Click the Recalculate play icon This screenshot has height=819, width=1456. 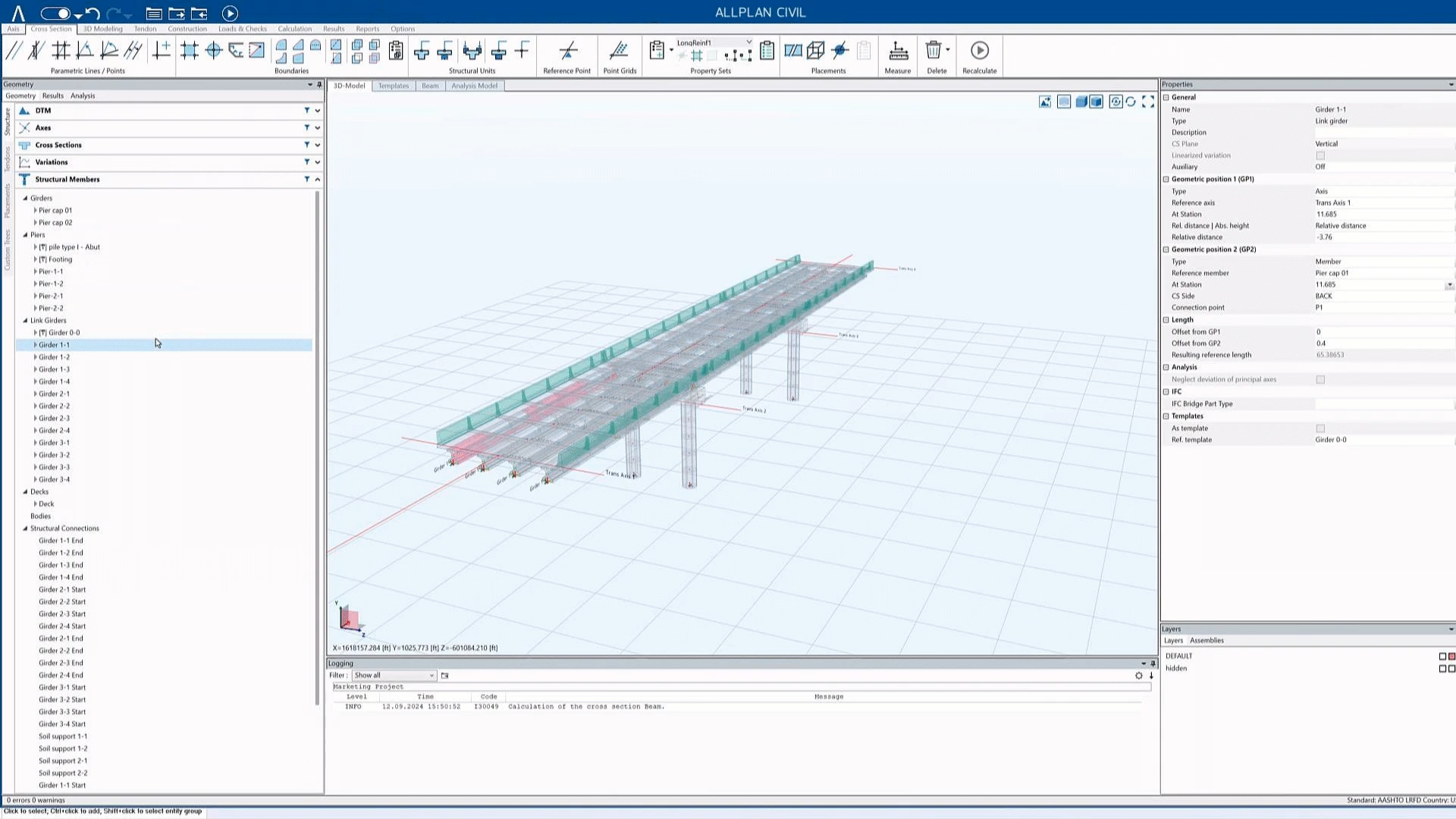coord(979,51)
